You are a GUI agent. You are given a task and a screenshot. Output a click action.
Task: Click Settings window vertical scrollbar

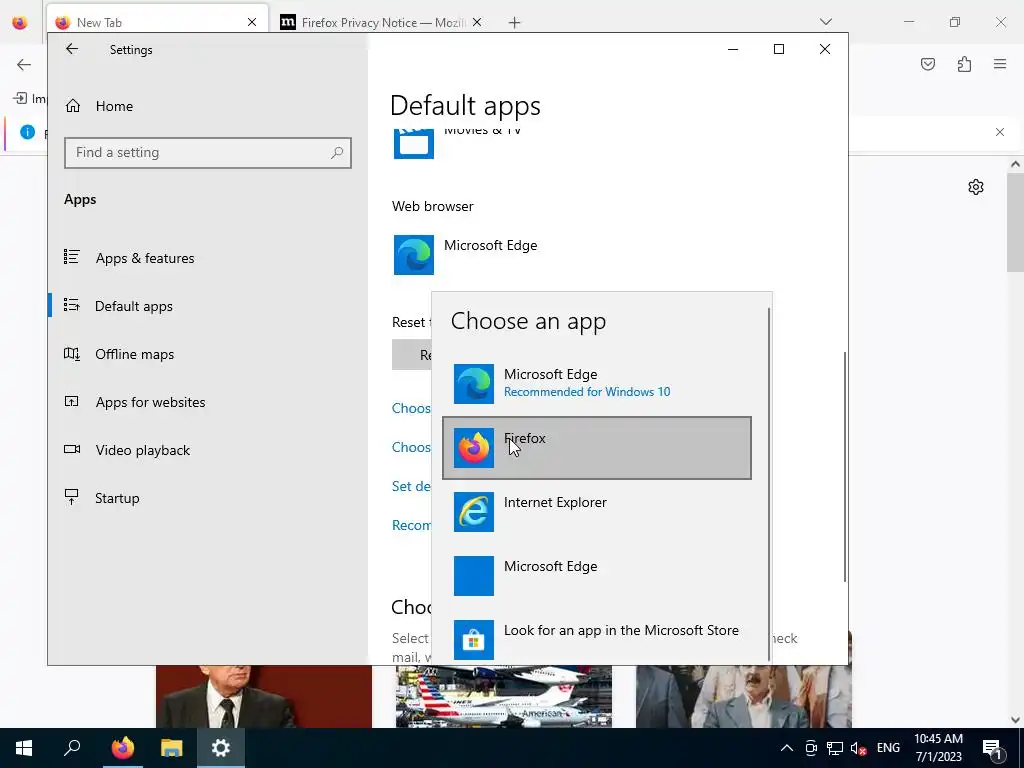point(845,467)
